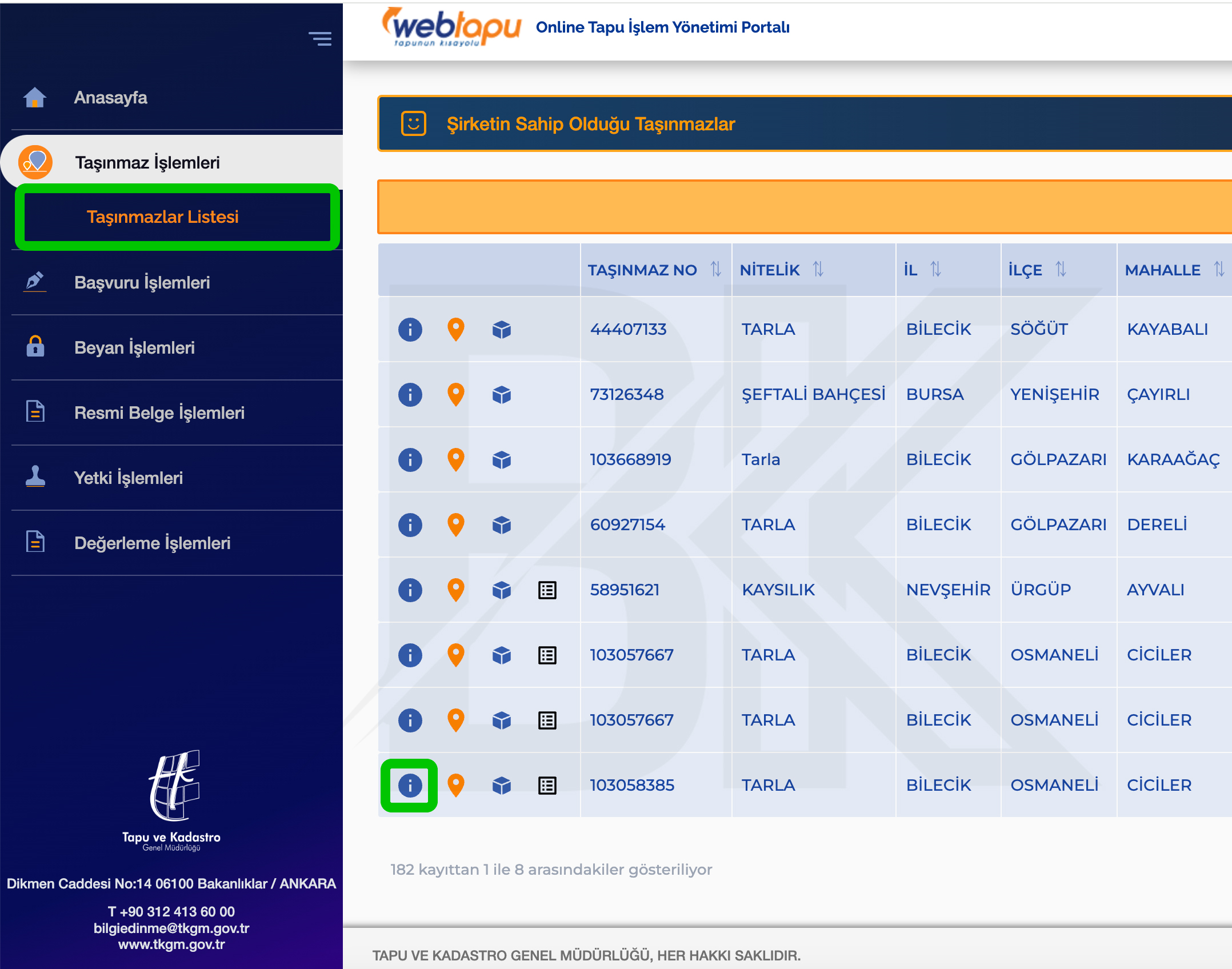Click the Anasayfa home icon
The width and height of the screenshot is (1232, 969).
coord(35,97)
